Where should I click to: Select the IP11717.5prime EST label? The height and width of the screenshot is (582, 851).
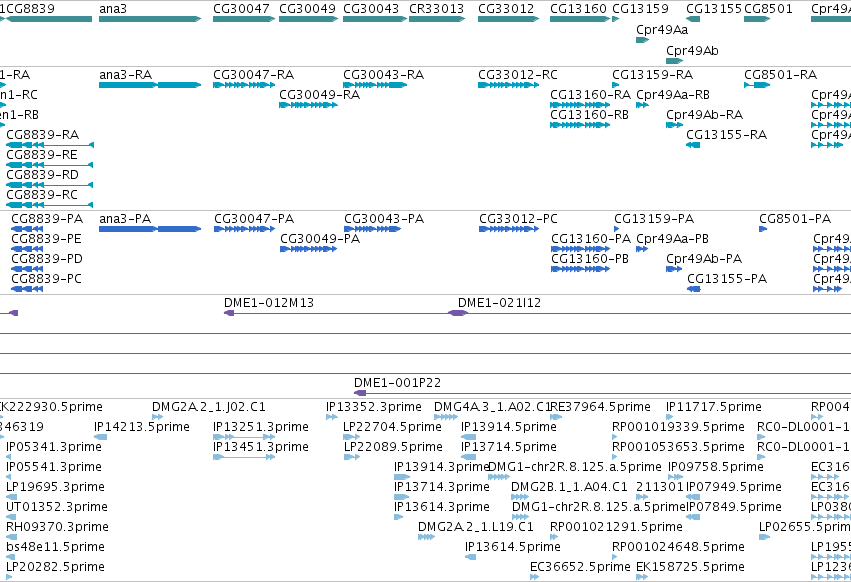coord(714,407)
